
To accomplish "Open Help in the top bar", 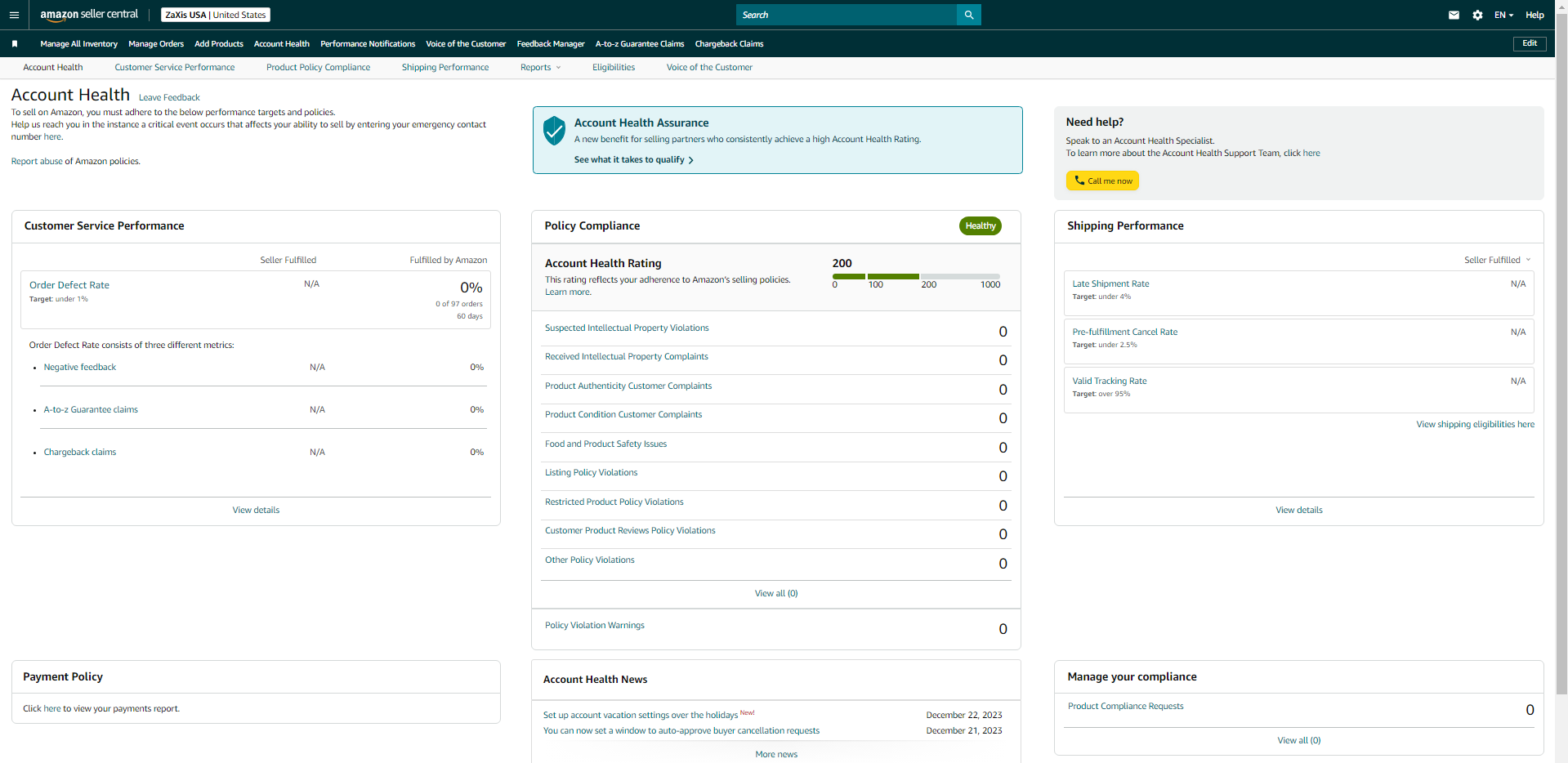I will pyautogui.click(x=1534, y=15).
